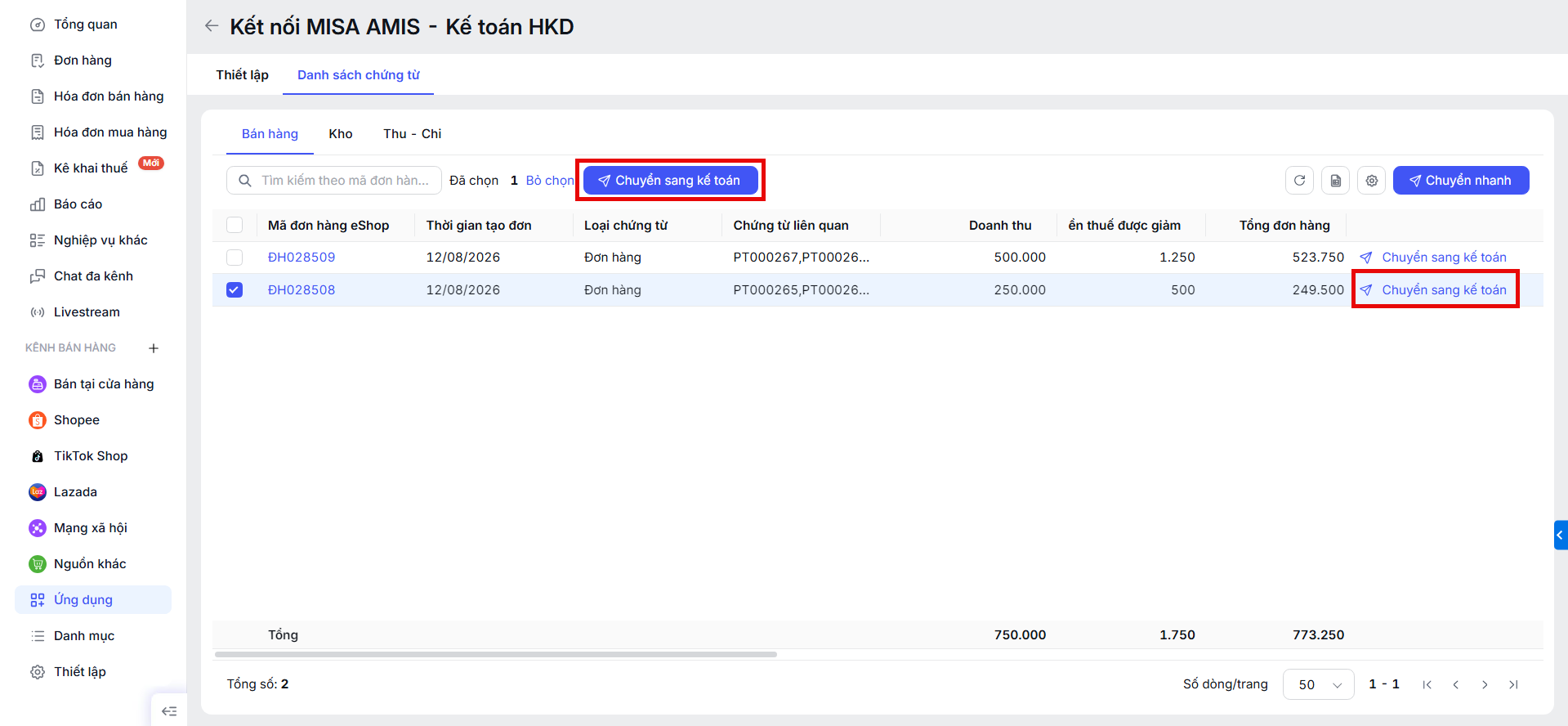Select the Bán hàng sub-tab
Viewport: 1568px width, 726px height.
270,134
